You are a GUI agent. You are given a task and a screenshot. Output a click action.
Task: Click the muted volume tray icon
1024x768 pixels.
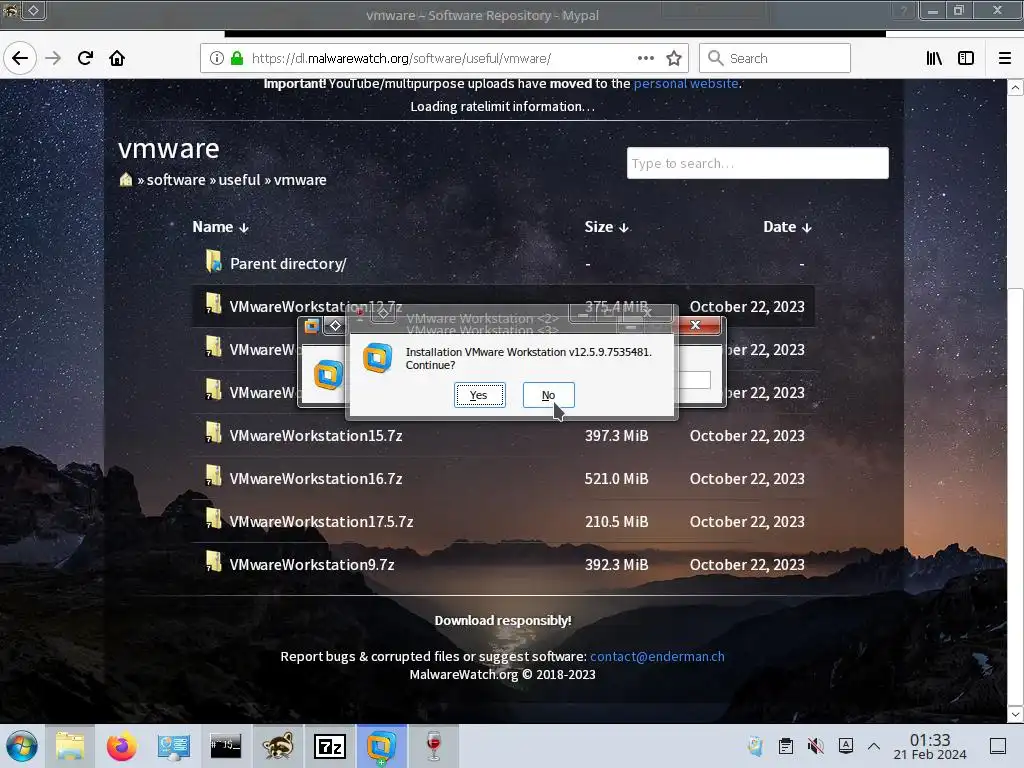coord(816,746)
